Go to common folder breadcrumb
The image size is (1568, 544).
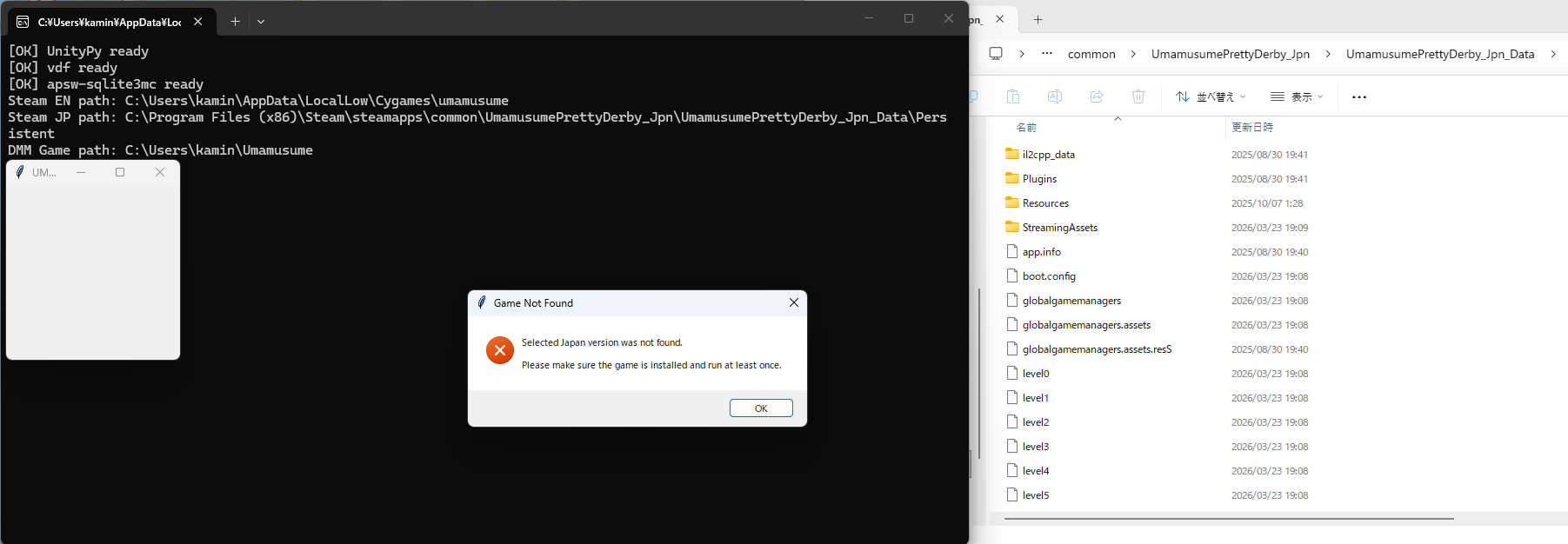pos(1091,54)
